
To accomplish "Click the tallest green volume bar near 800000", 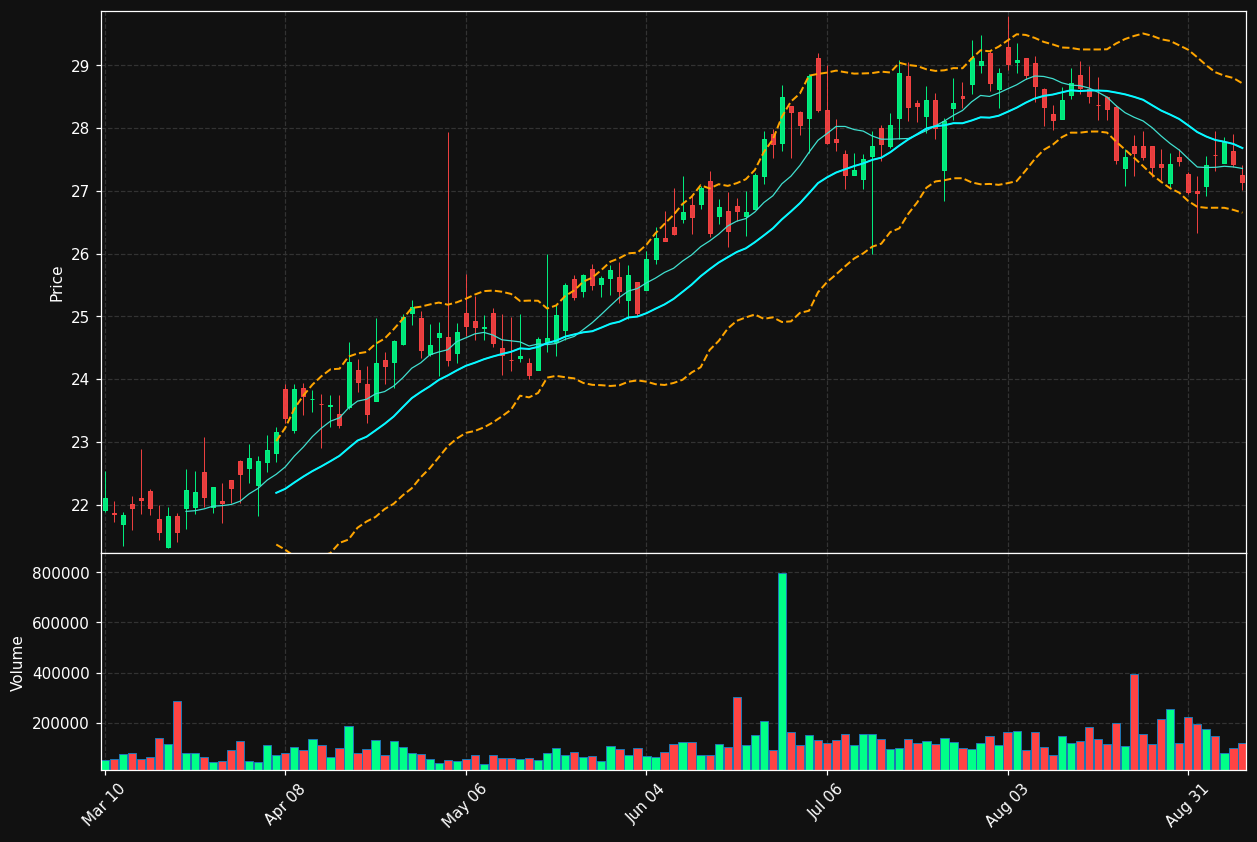I will click(x=782, y=671).
